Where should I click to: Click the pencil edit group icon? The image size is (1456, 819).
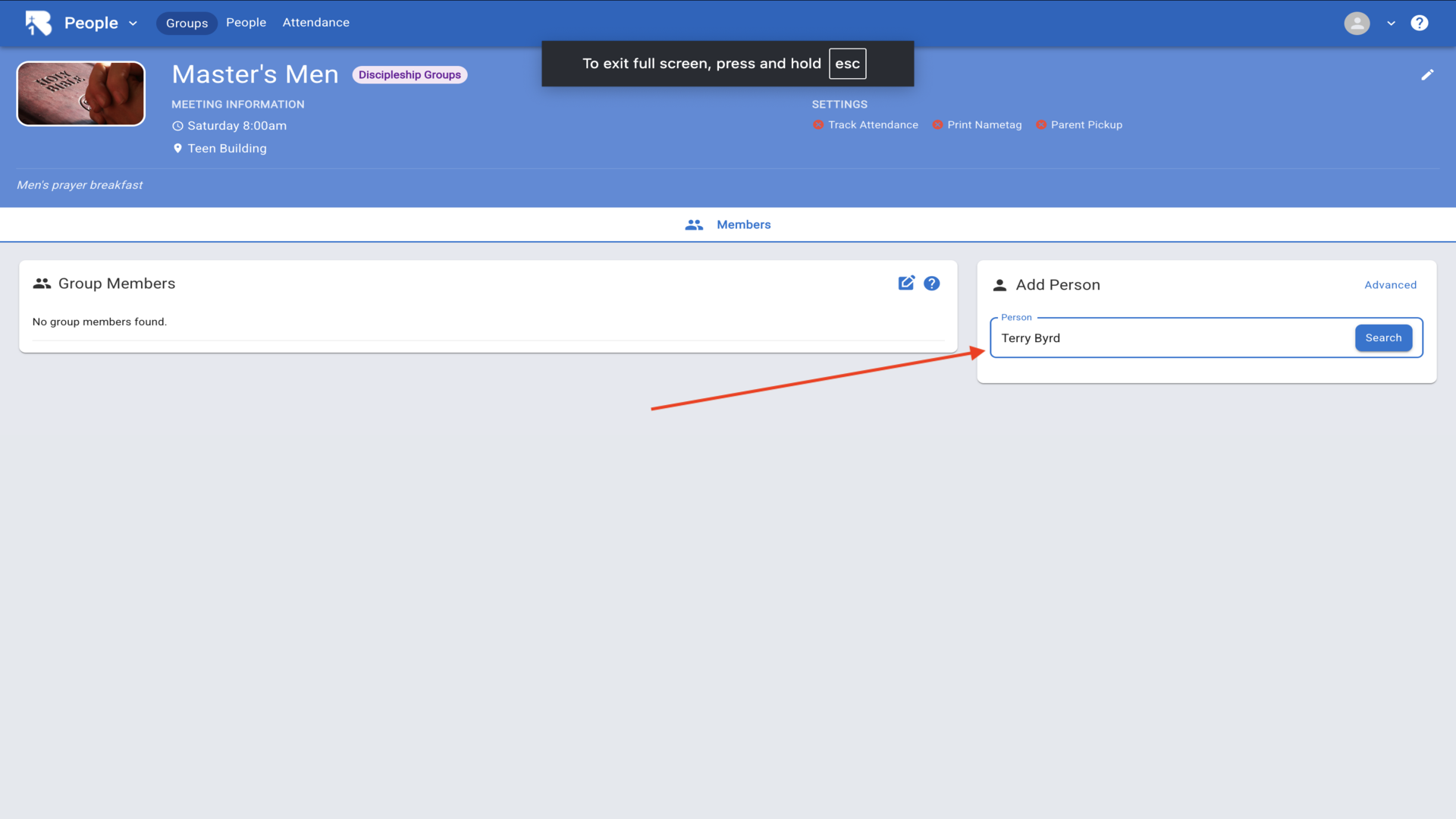coord(1427,74)
